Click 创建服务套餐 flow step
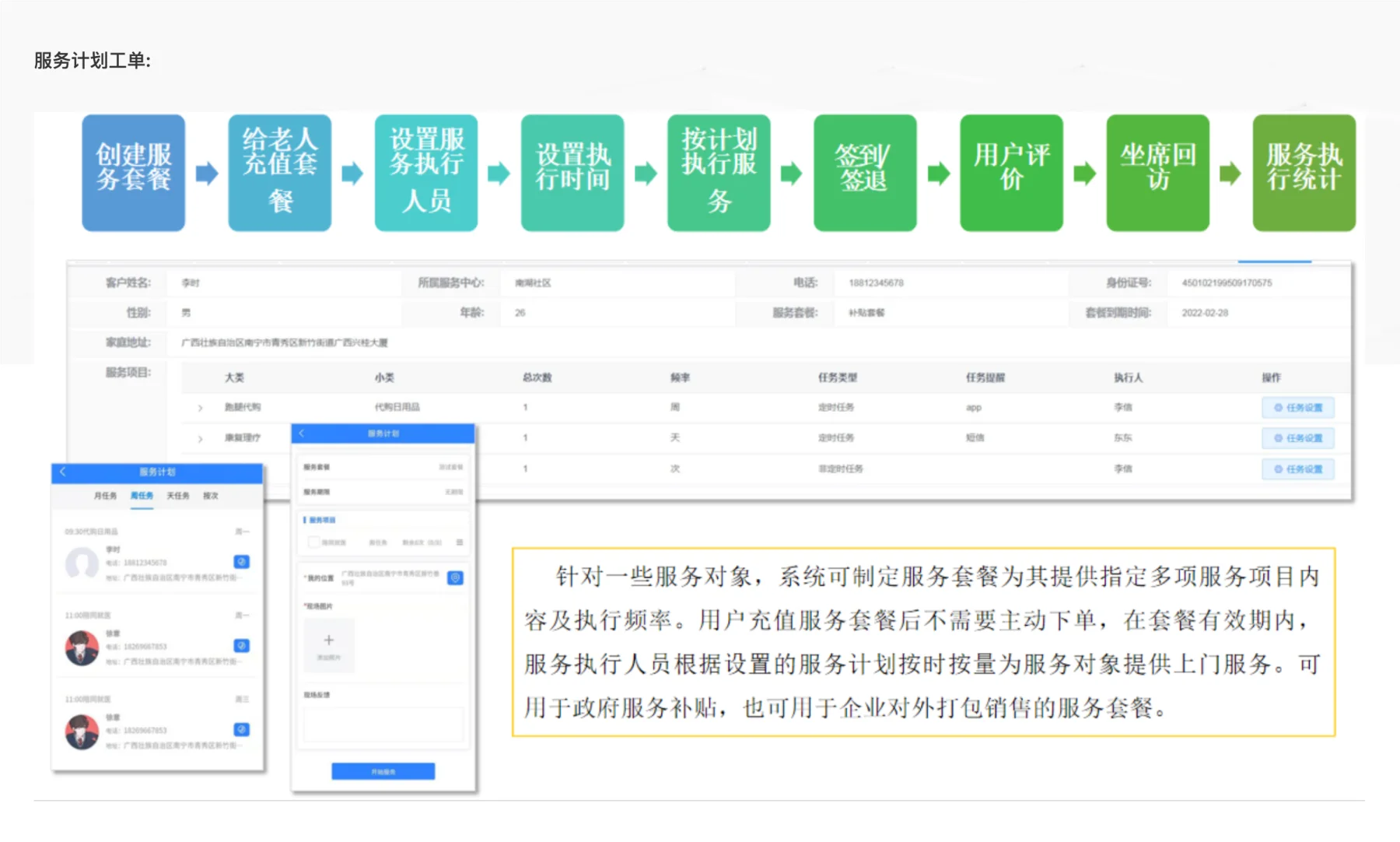1400x842 pixels. pos(134,173)
